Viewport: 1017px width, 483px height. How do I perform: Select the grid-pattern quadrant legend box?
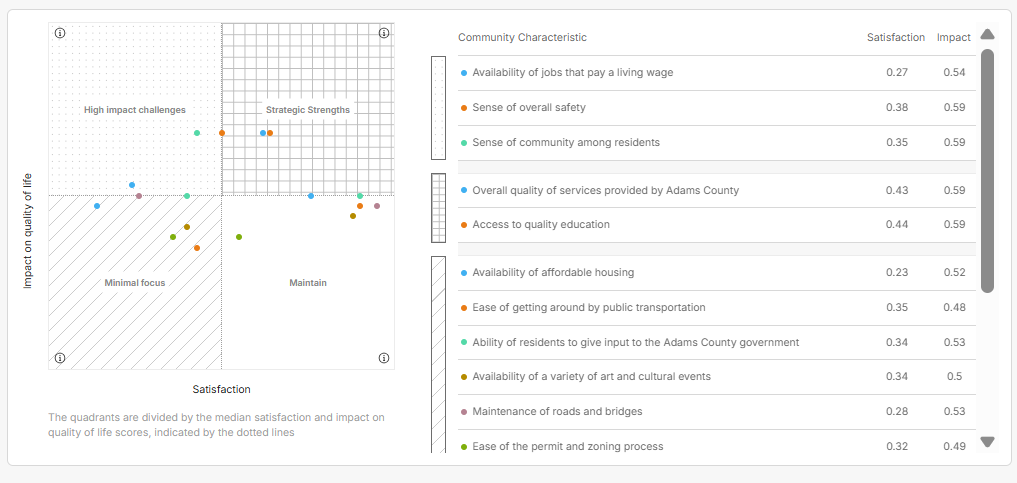click(438, 207)
